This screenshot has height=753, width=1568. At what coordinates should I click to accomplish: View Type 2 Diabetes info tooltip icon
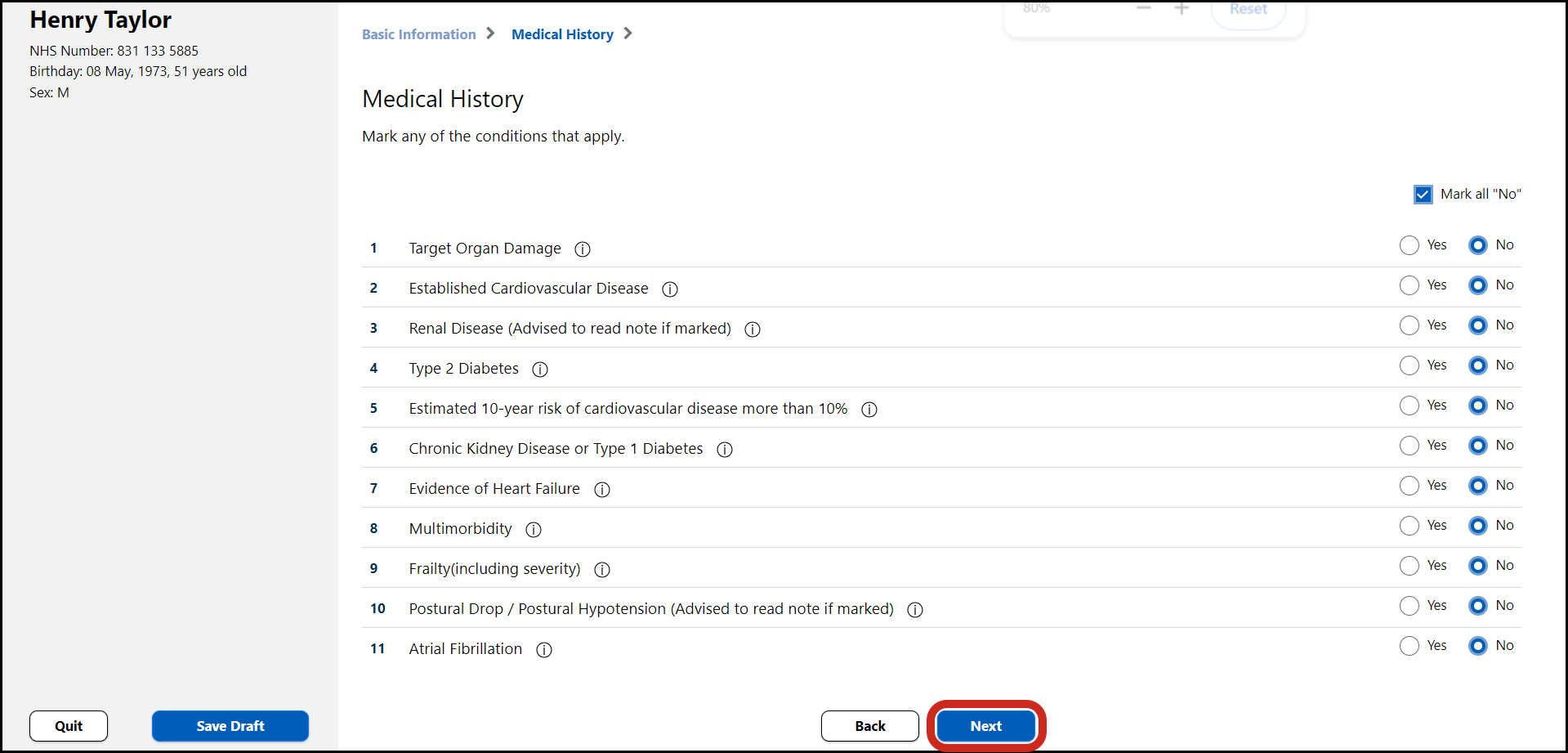[x=539, y=370]
